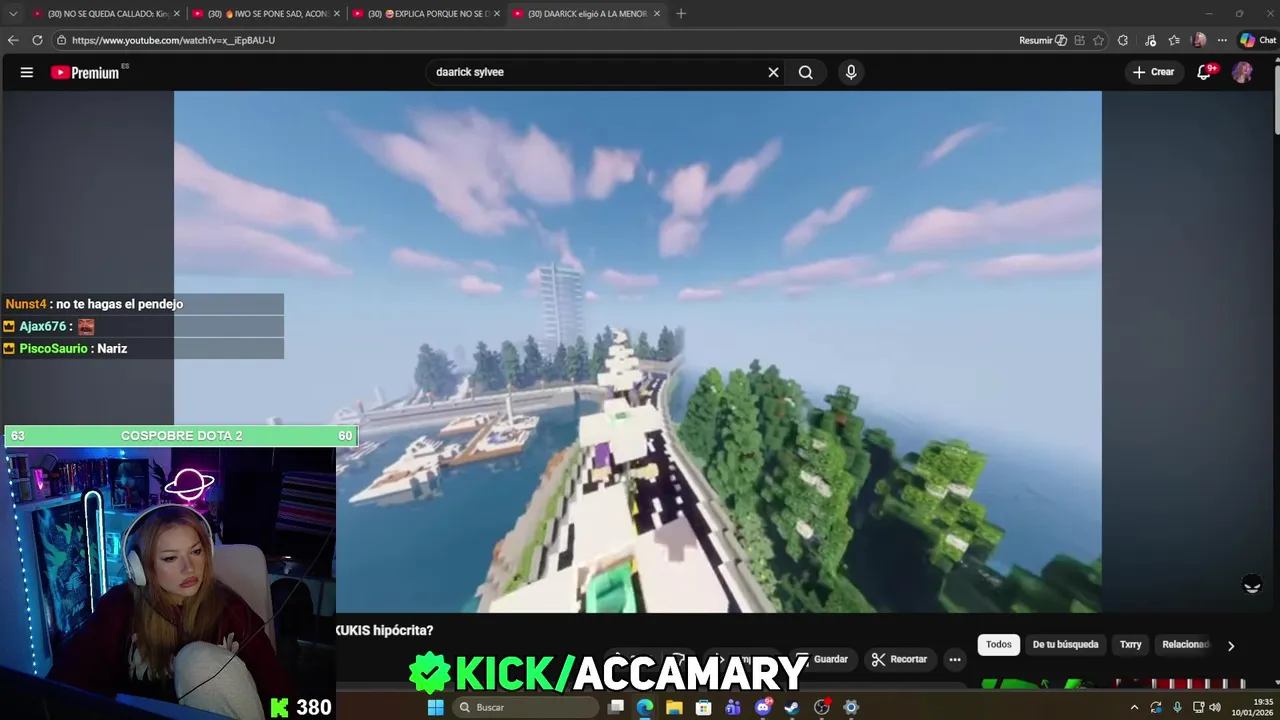Open a new browser tab
The height and width of the screenshot is (720, 1280).
(x=681, y=13)
